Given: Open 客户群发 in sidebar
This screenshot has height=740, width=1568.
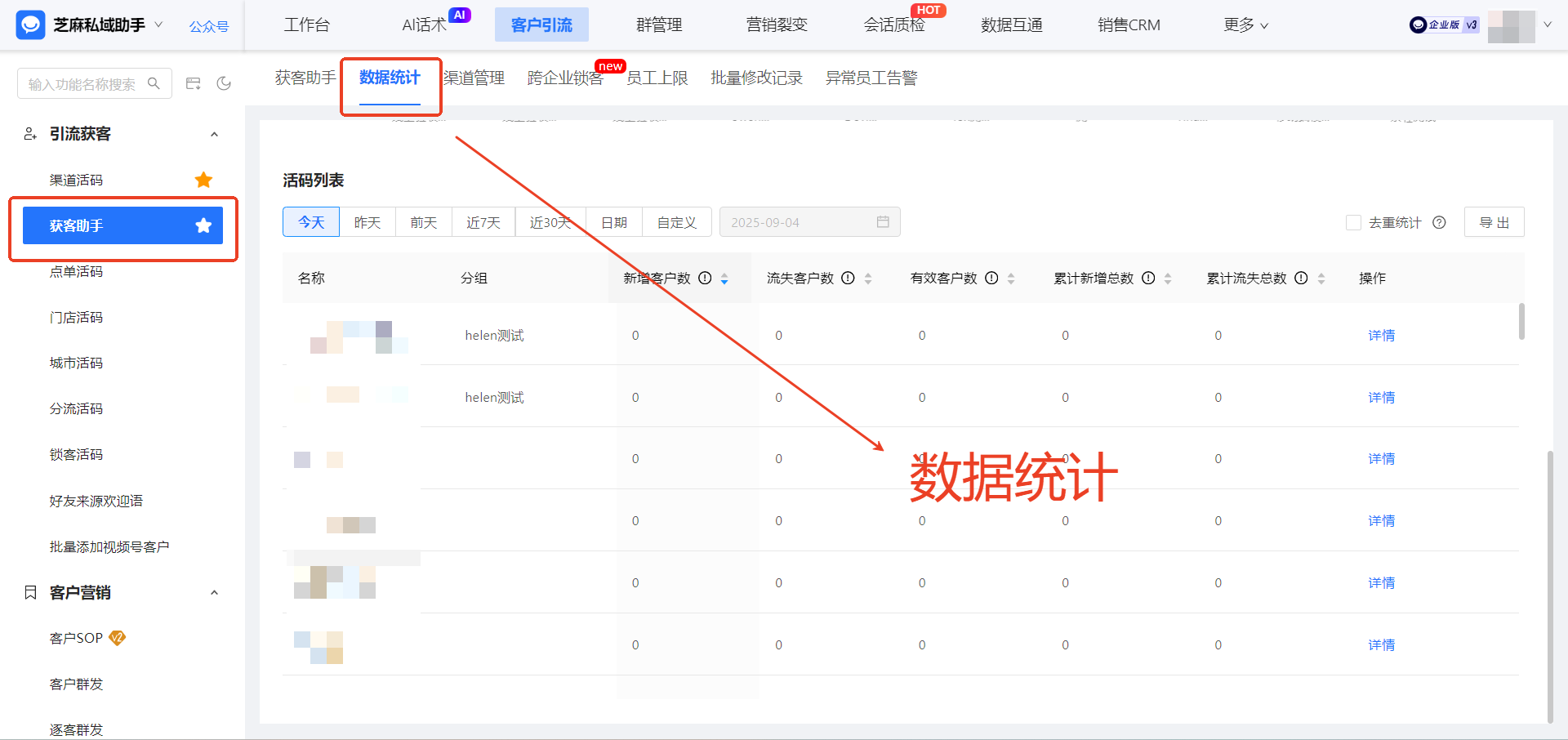Looking at the screenshot, I should 76,684.
